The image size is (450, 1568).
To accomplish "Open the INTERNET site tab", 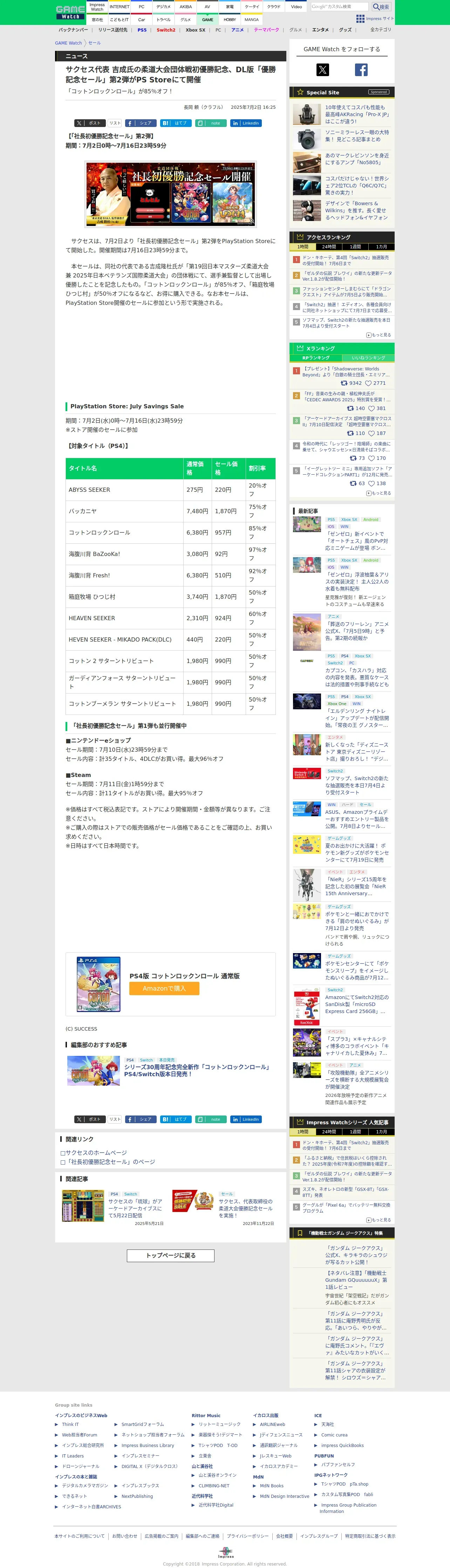I will [x=119, y=7].
